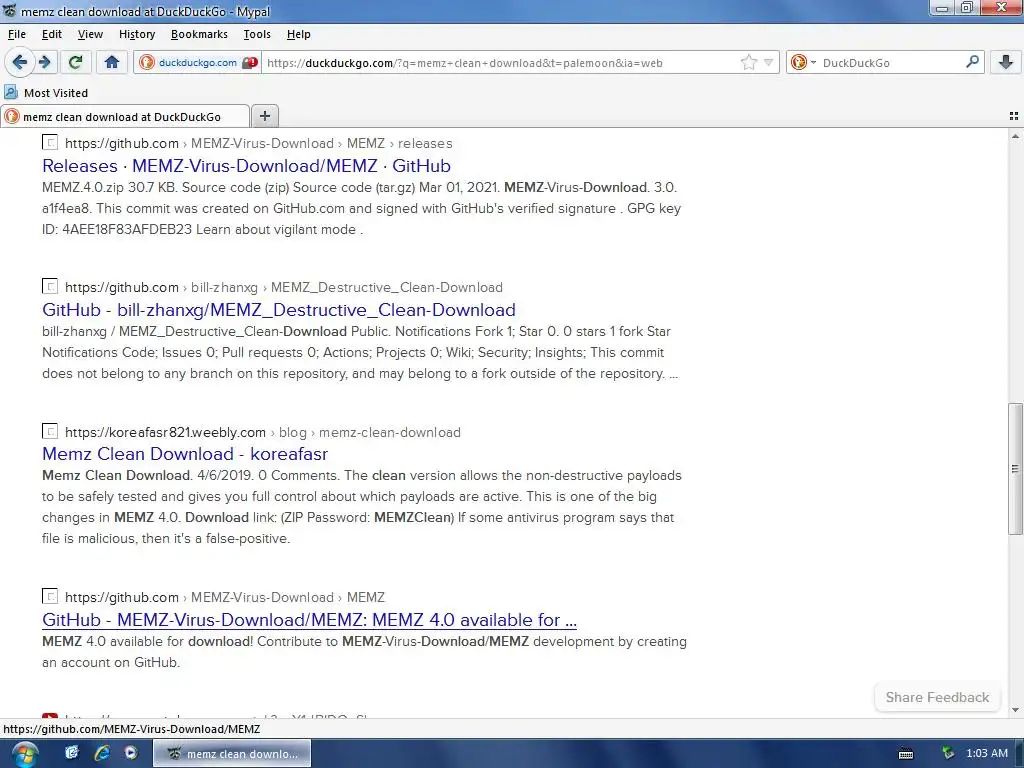Go forward with the Forward arrow button
1024x768 pixels.
click(x=44, y=62)
